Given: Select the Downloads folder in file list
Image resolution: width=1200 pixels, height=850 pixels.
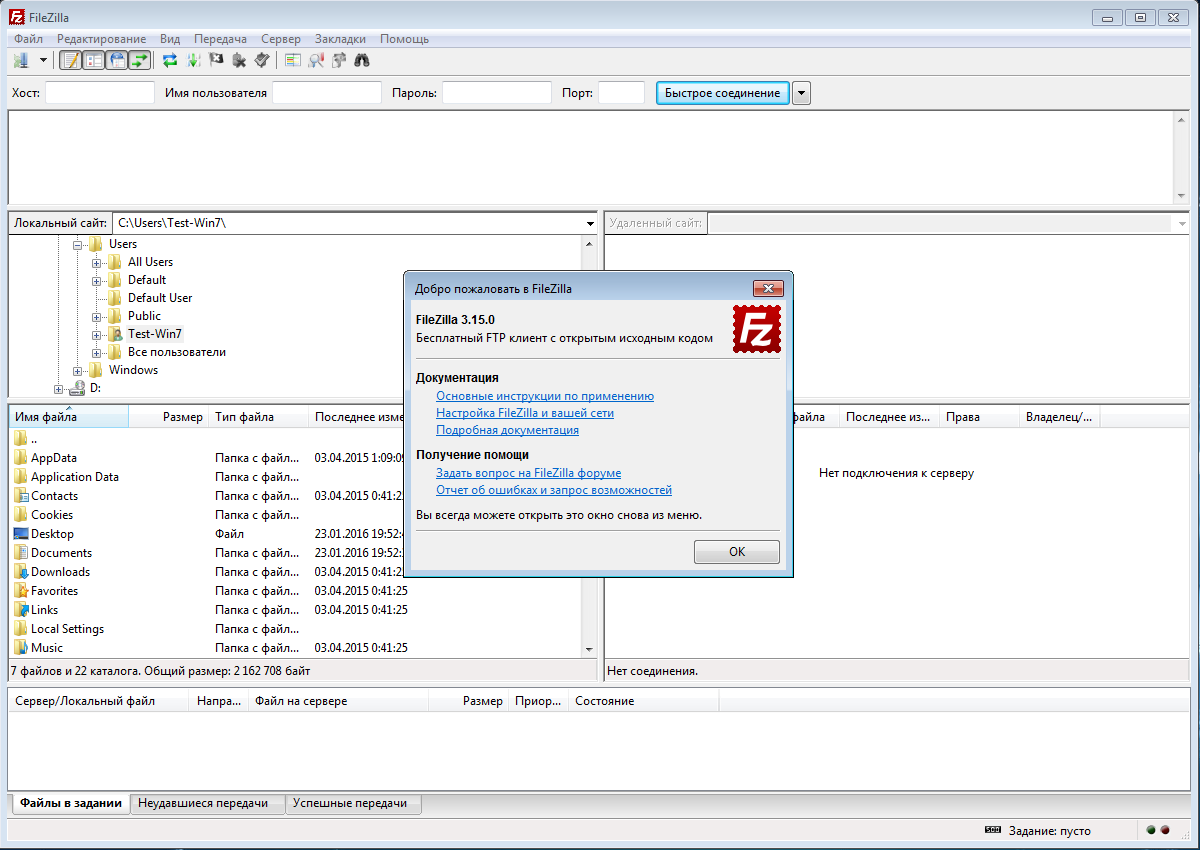Looking at the screenshot, I should pyautogui.click(x=60, y=572).
